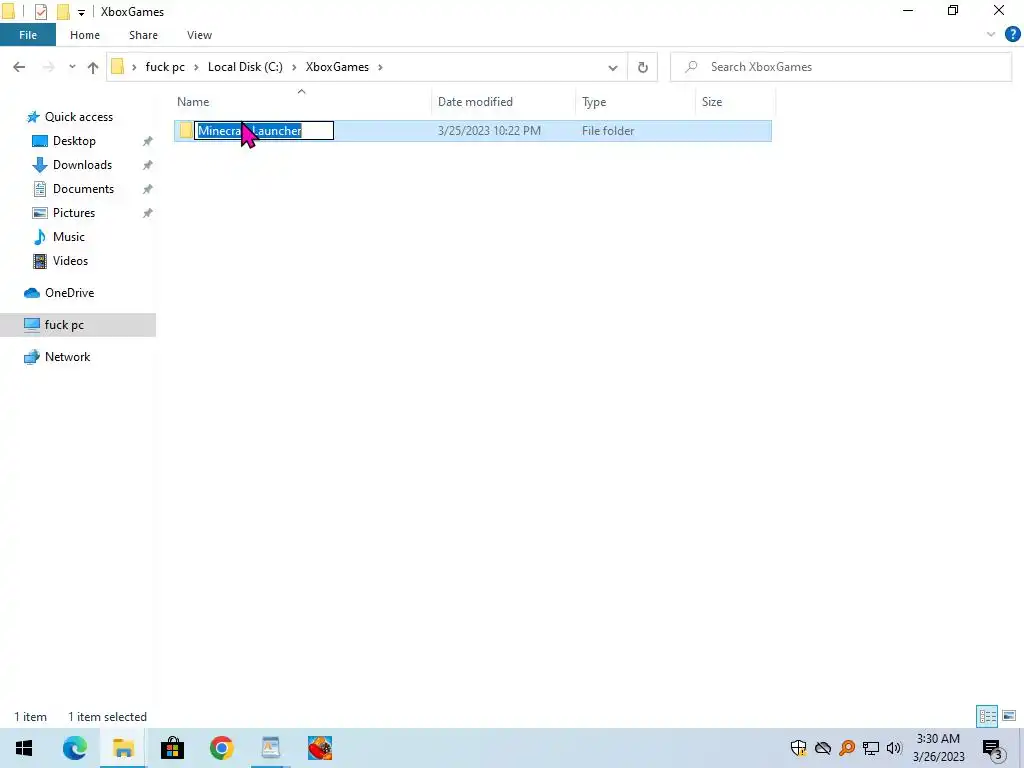The height and width of the screenshot is (768, 1024).
Task: Click the pin icon next to Downloads
Action: click(148, 165)
